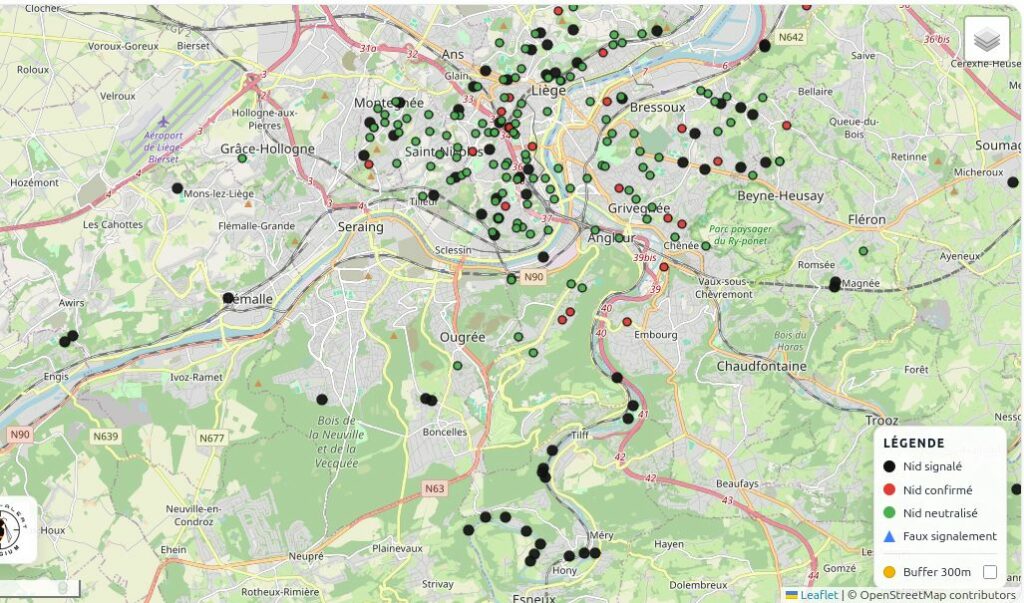The width and height of the screenshot is (1024, 603).
Task: Select red nest marker above Embourg
Action: (x=627, y=322)
